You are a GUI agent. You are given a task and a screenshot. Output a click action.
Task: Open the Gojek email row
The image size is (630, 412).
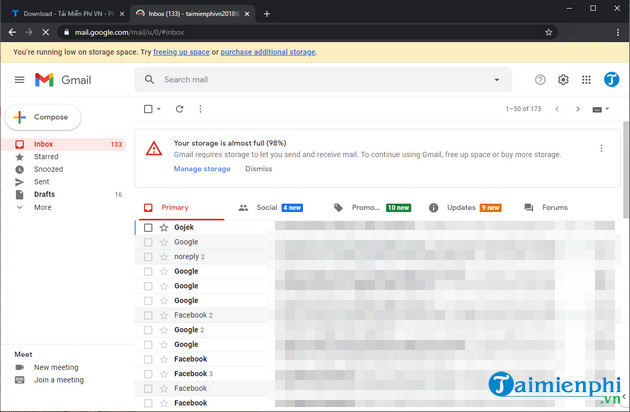(375, 228)
